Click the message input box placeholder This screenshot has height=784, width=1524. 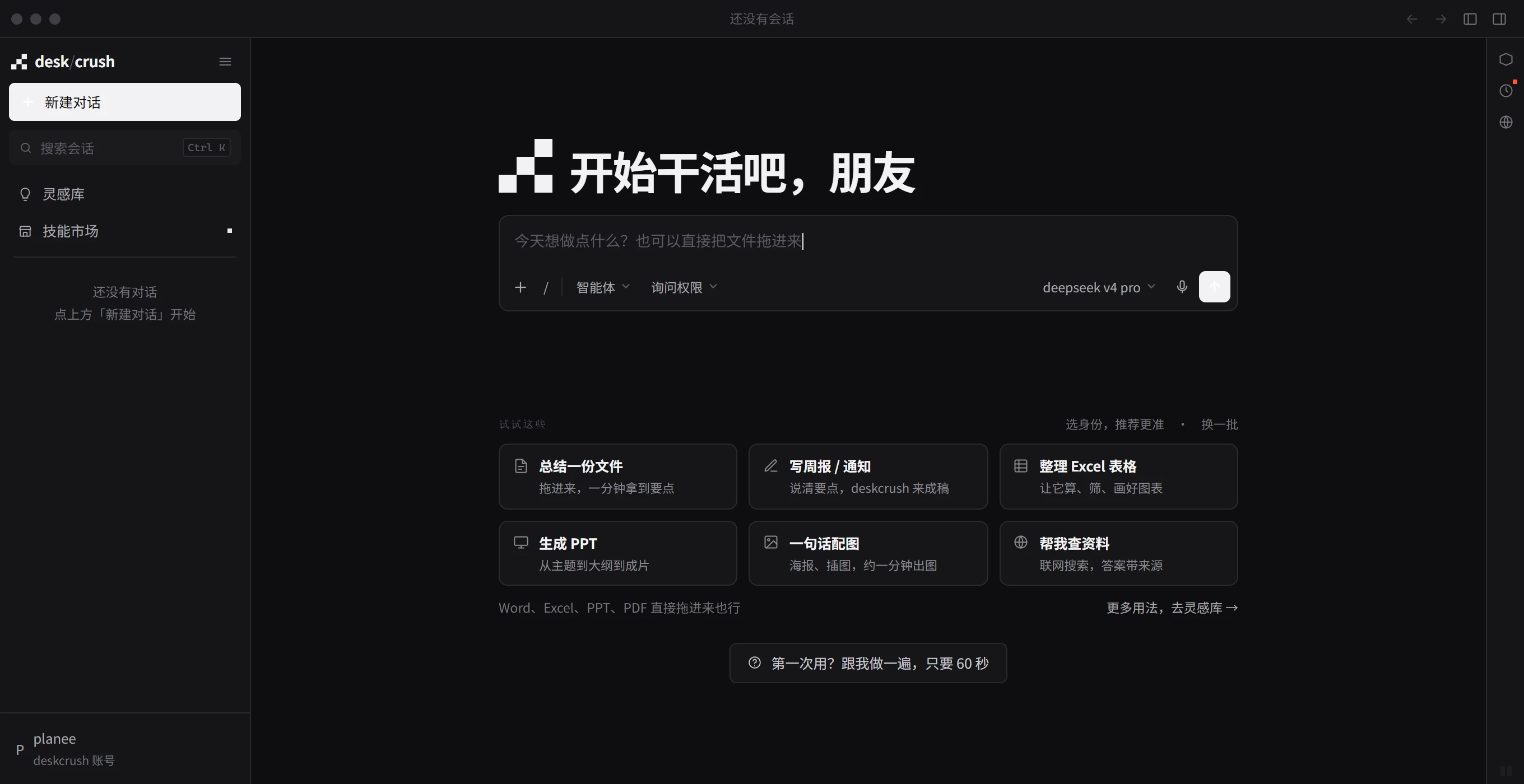pos(658,241)
